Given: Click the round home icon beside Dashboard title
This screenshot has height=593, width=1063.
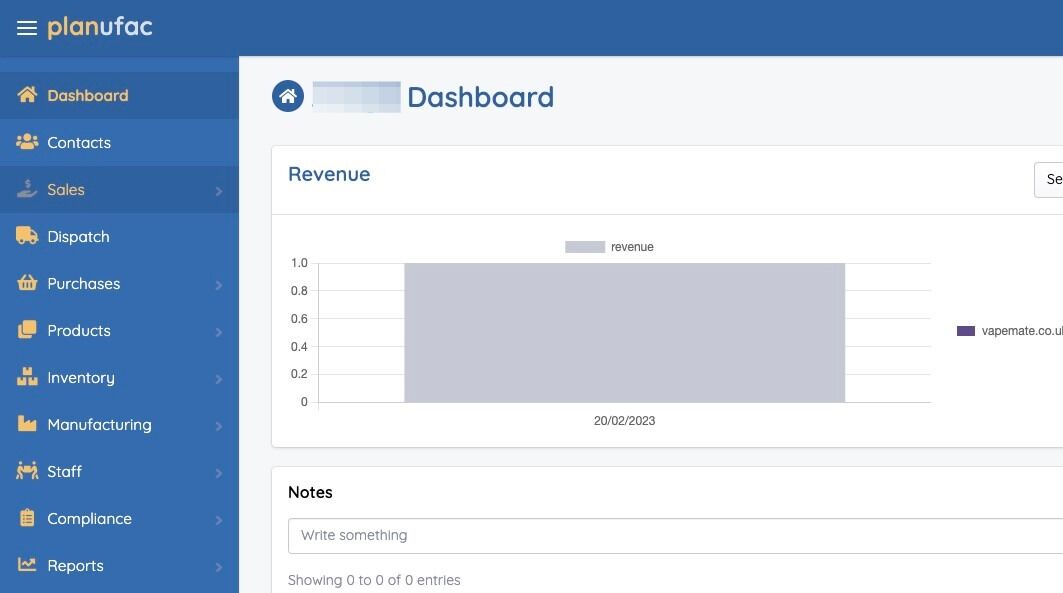Looking at the screenshot, I should tap(287, 96).
